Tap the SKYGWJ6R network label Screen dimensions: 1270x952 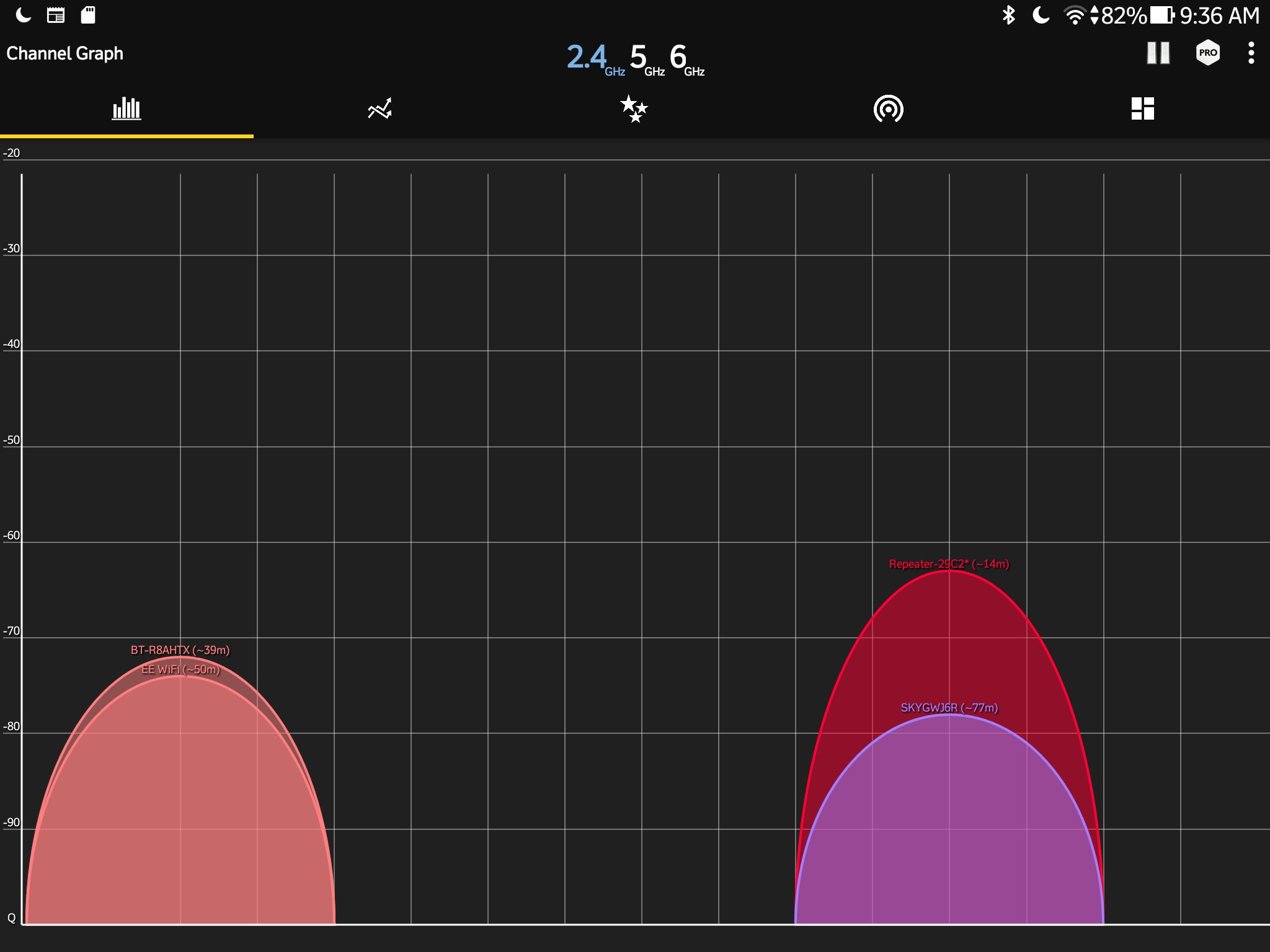[949, 708]
